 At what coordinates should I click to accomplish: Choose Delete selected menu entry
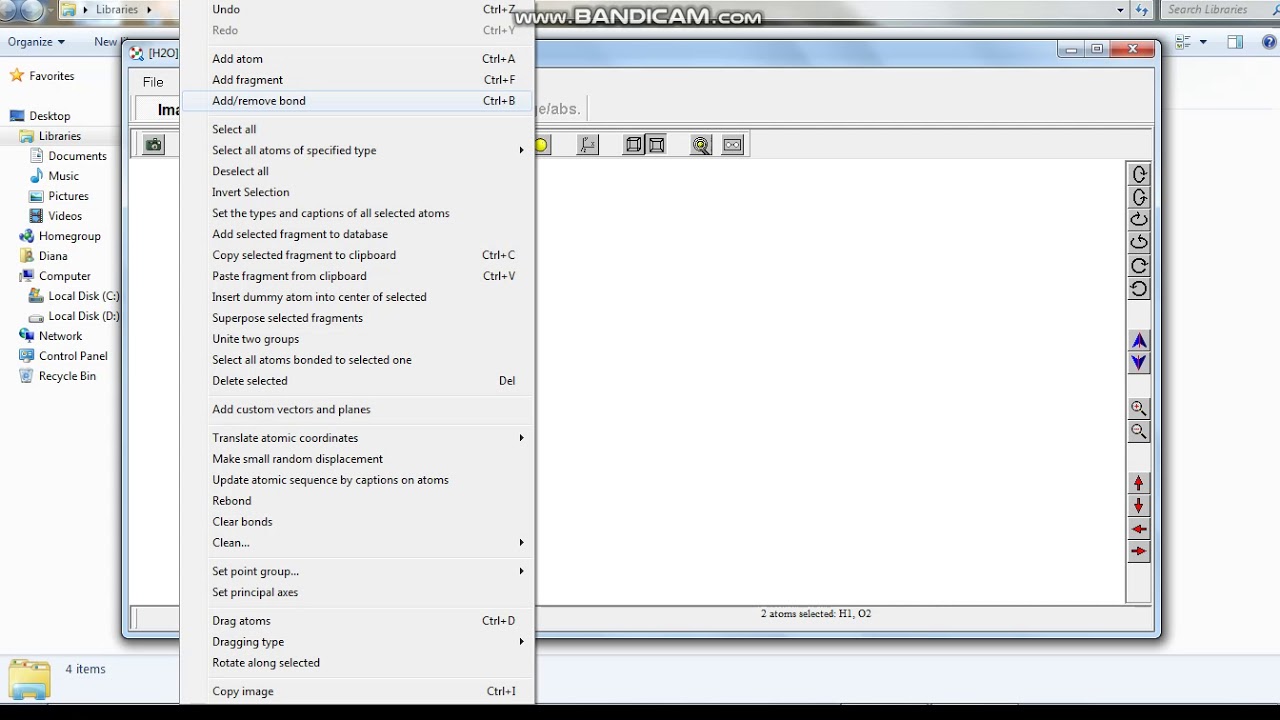click(x=358, y=381)
